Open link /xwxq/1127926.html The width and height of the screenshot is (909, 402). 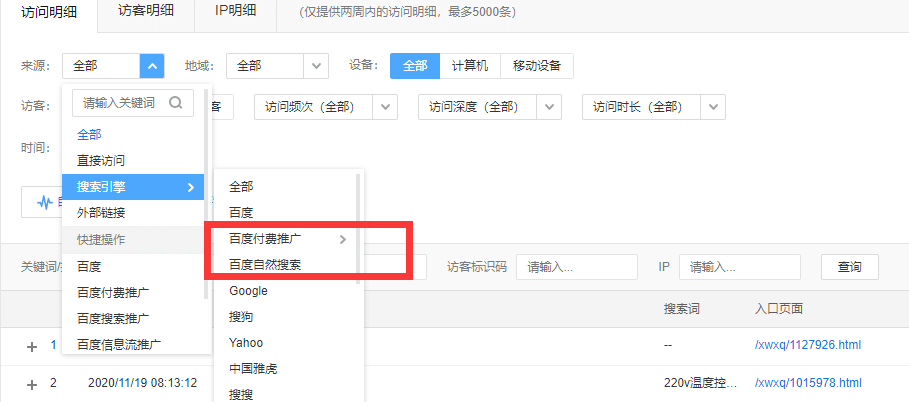tap(808, 345)
